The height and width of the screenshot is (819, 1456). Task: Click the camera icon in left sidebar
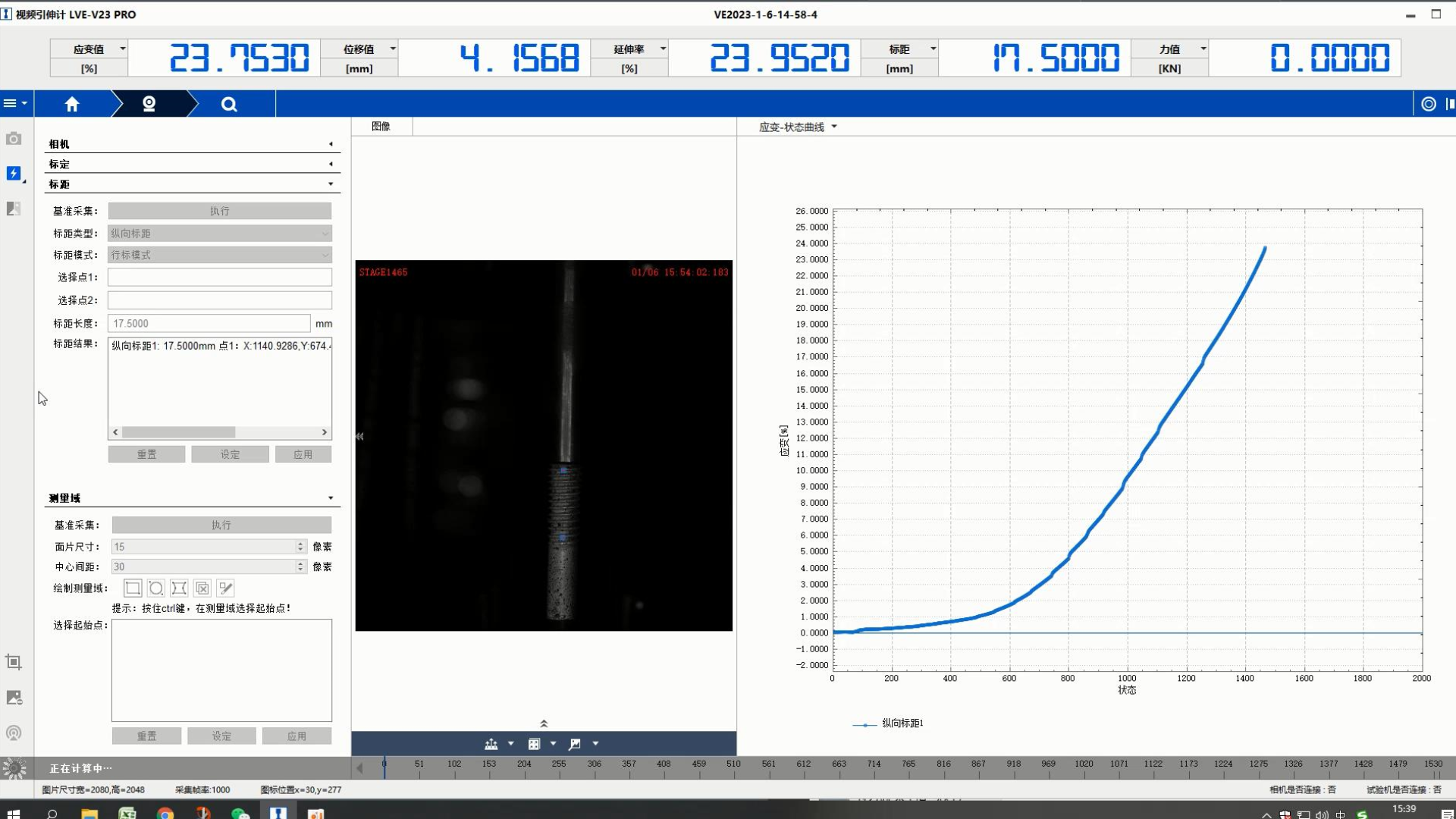(14, 139)
